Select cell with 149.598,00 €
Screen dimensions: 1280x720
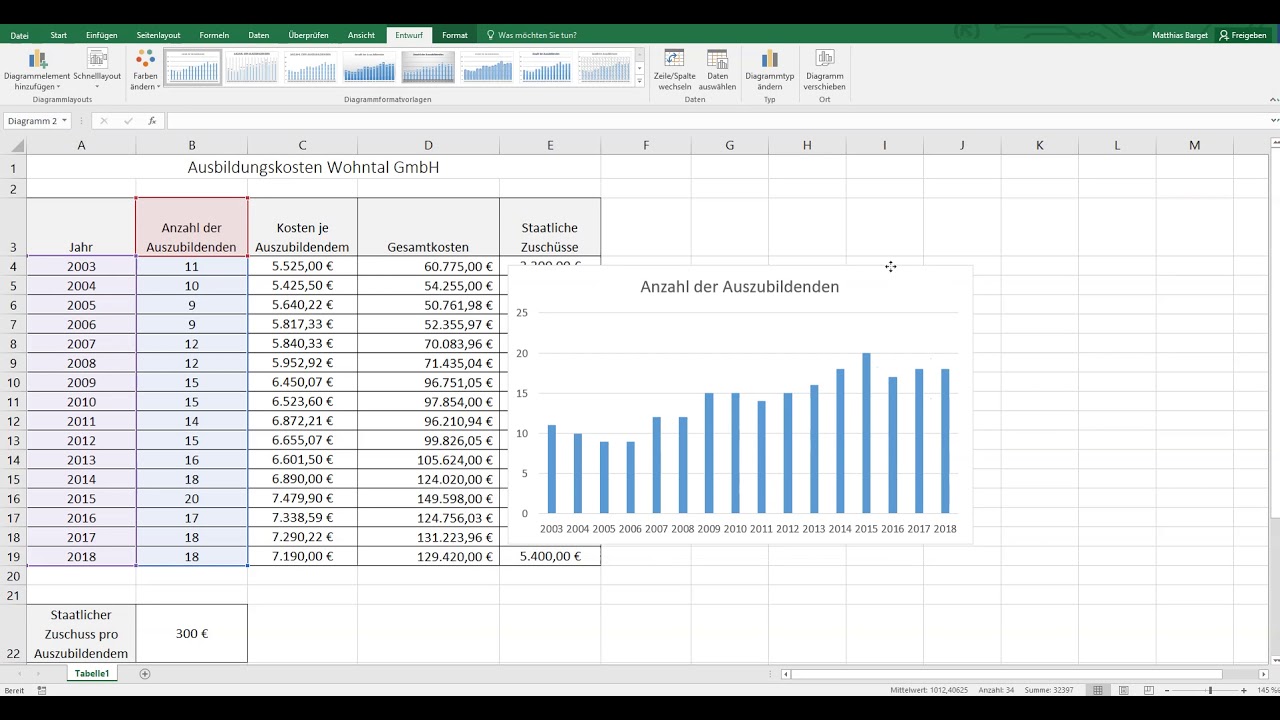(428, 498)
